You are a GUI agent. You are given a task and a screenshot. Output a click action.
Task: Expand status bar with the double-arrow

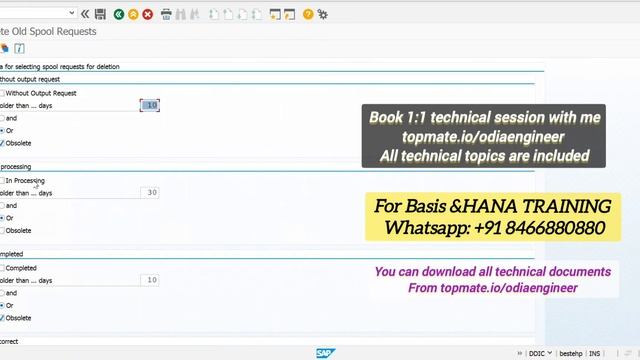pos(520,353)
